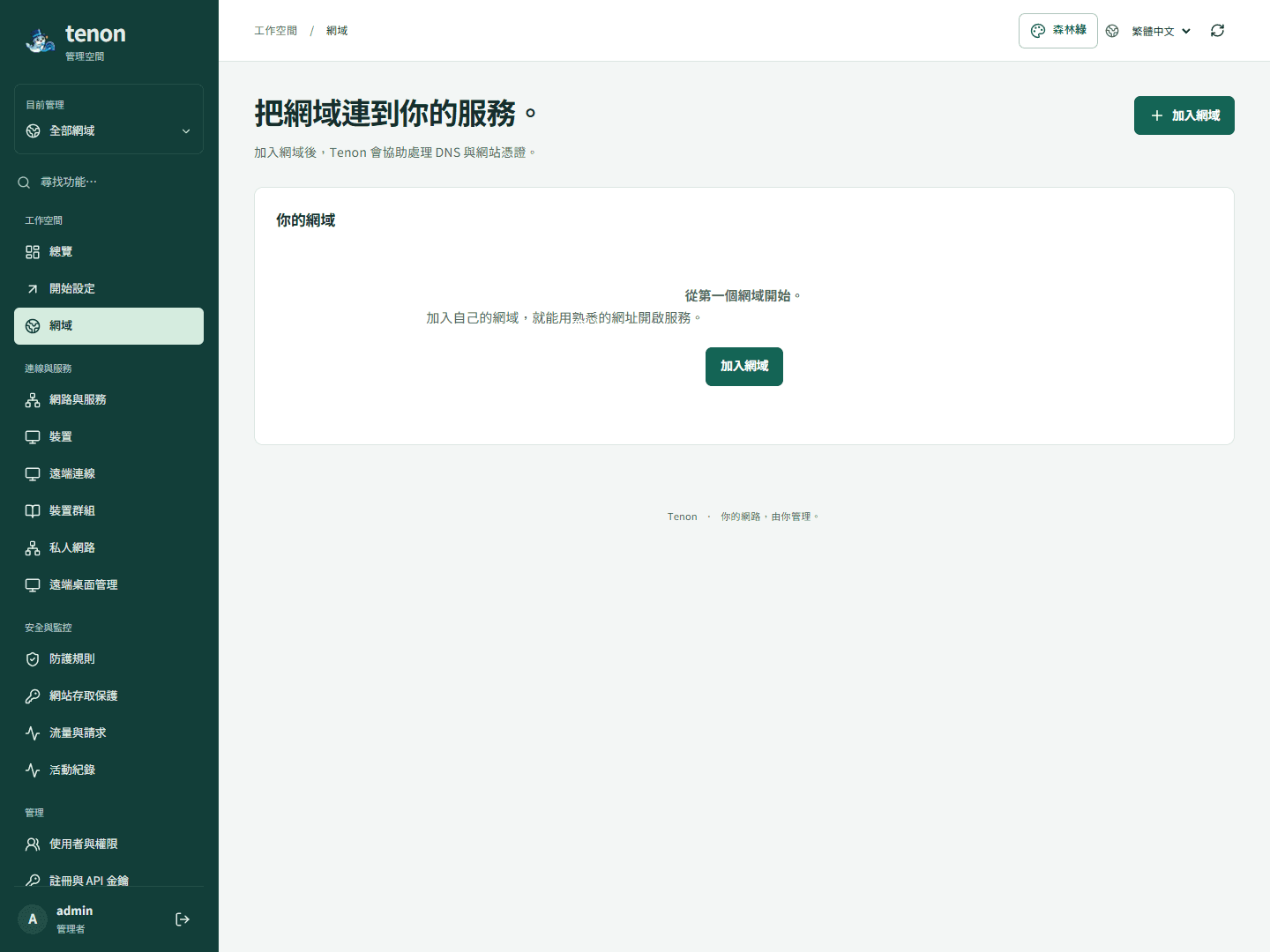Click the 遠端連線 monitor icon

click(x=33, y=474)
